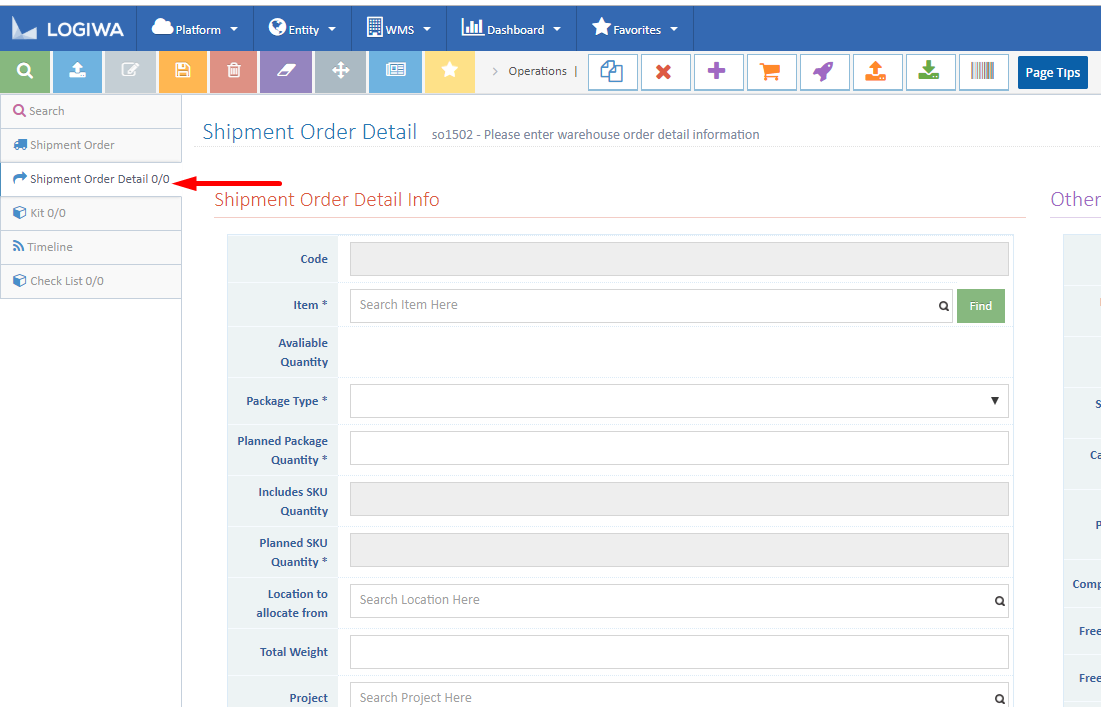The width and height of the screenshot is (1101, 707).
Task: Open the Dashboard menu
Action: pos(511,28)
